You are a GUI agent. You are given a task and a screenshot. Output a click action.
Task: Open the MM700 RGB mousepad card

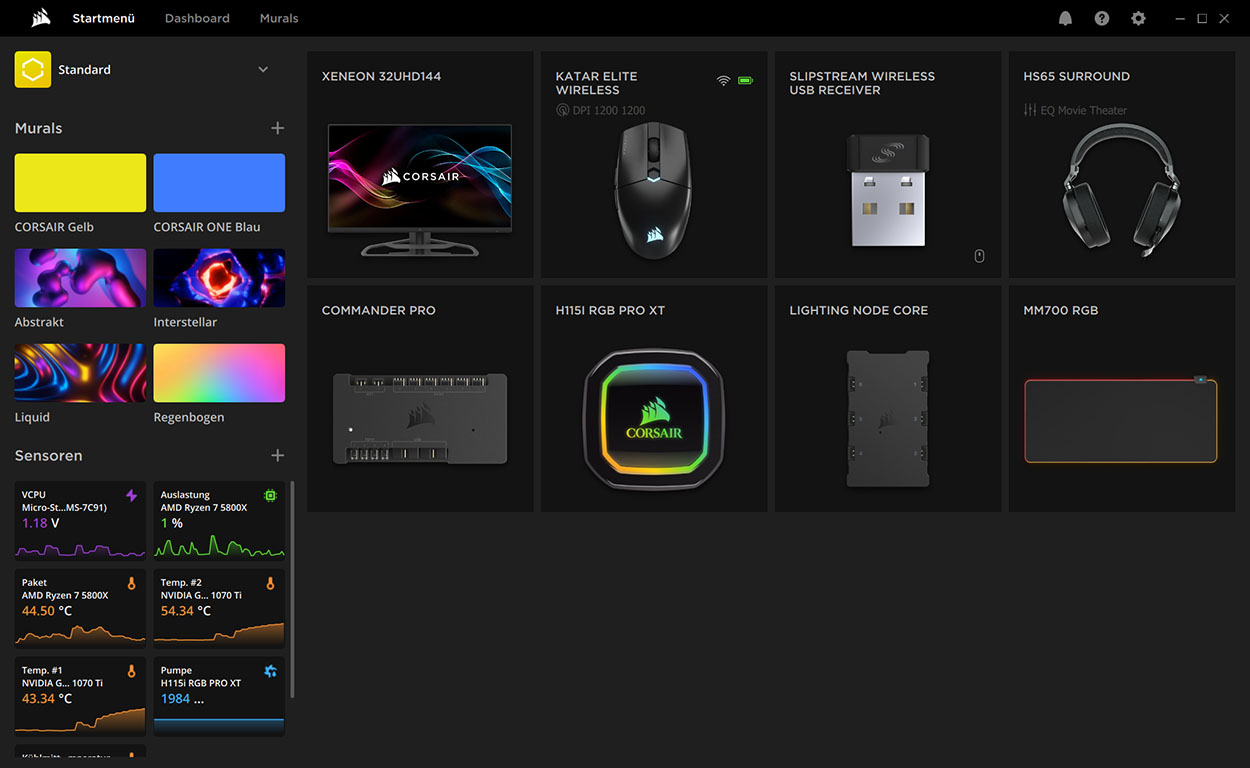coord(1122,399)
